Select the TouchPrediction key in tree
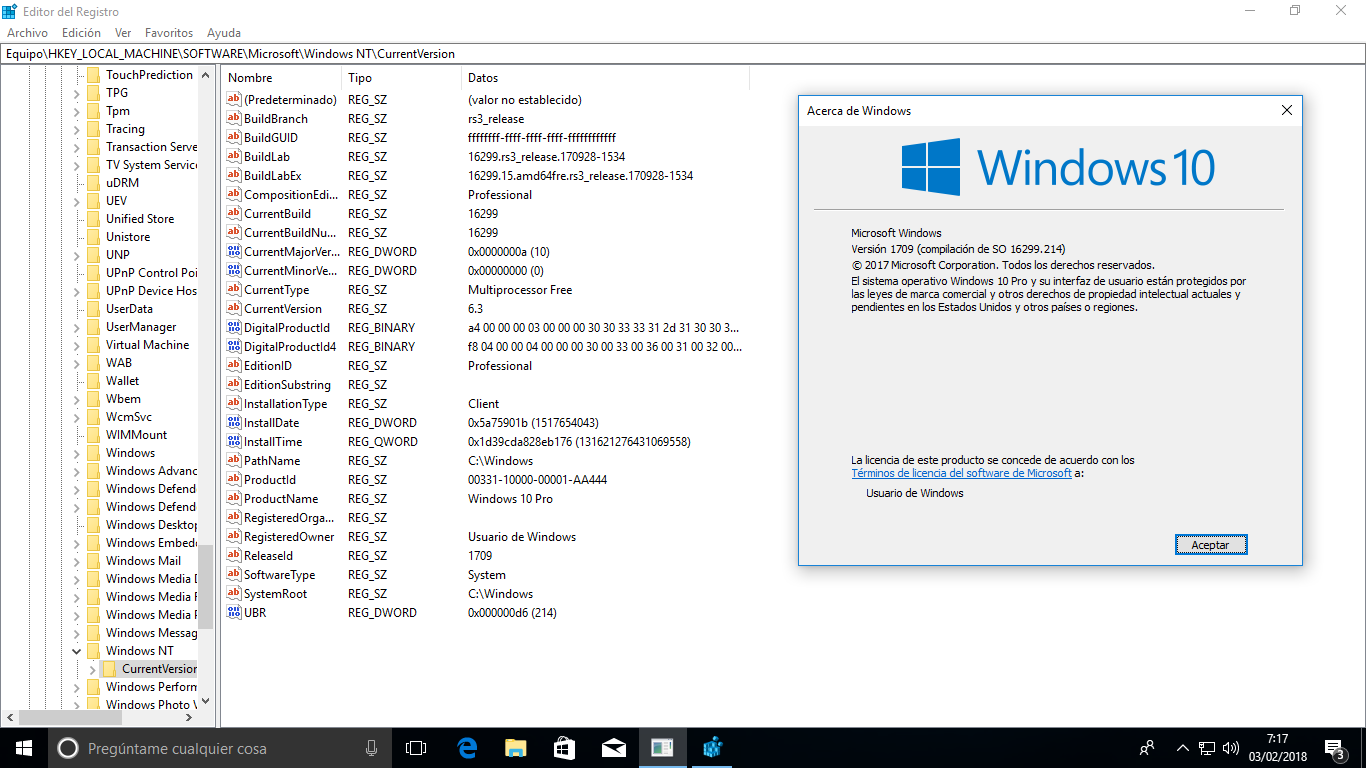Screen dimensions: 1366x768 pos(149,75)
